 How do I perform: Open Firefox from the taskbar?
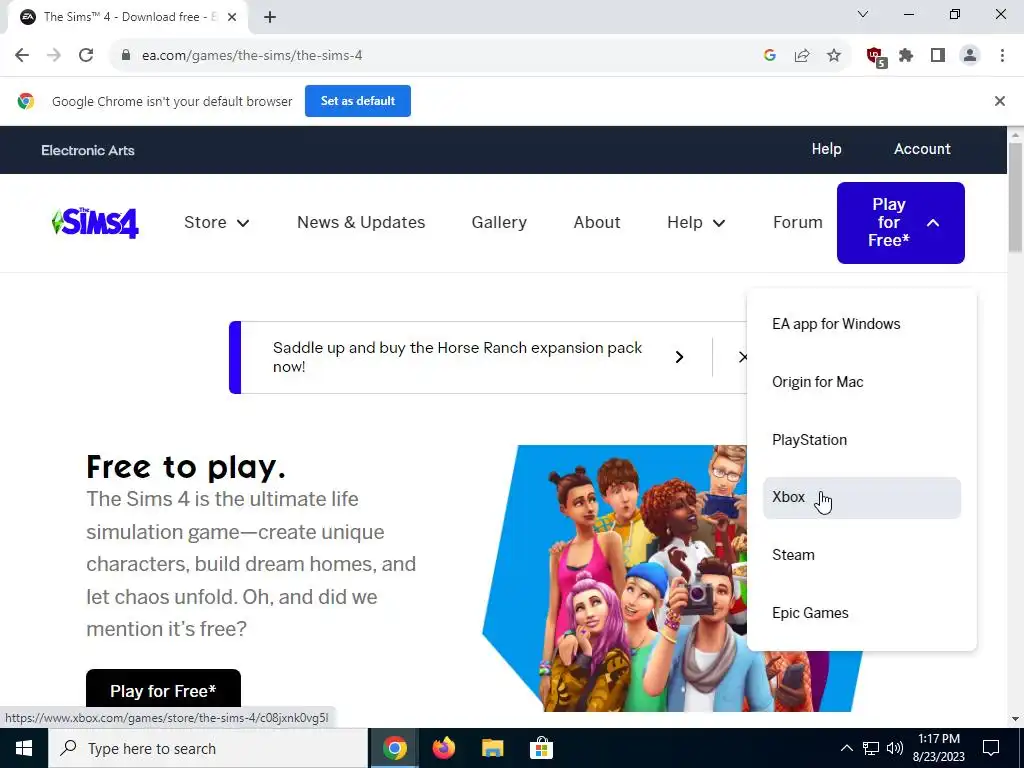pyautogui.click(x=443, y=748)
